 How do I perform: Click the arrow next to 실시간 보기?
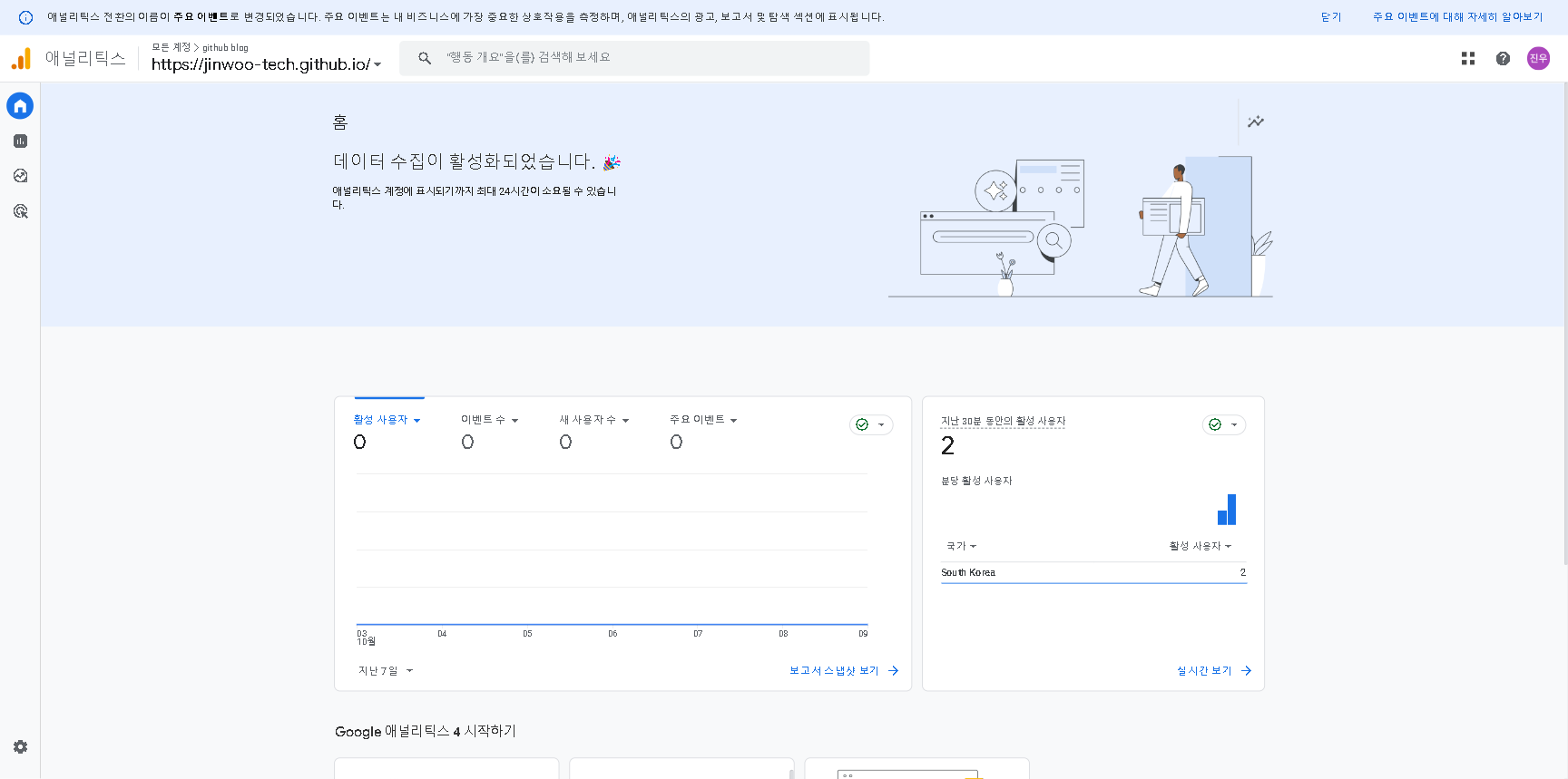click(x=1247, y=671)
